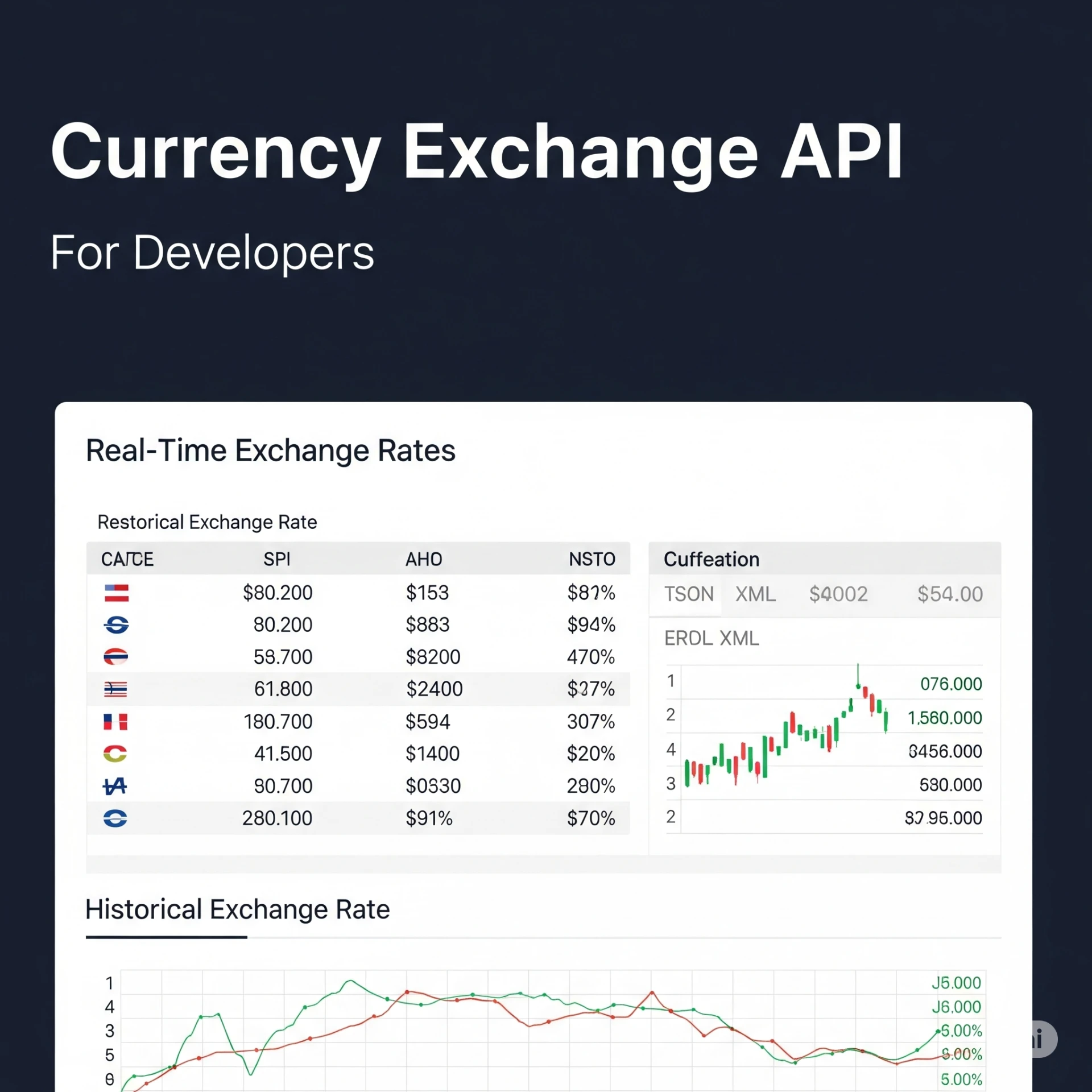Click the AHO column header

tap(424, 559)
